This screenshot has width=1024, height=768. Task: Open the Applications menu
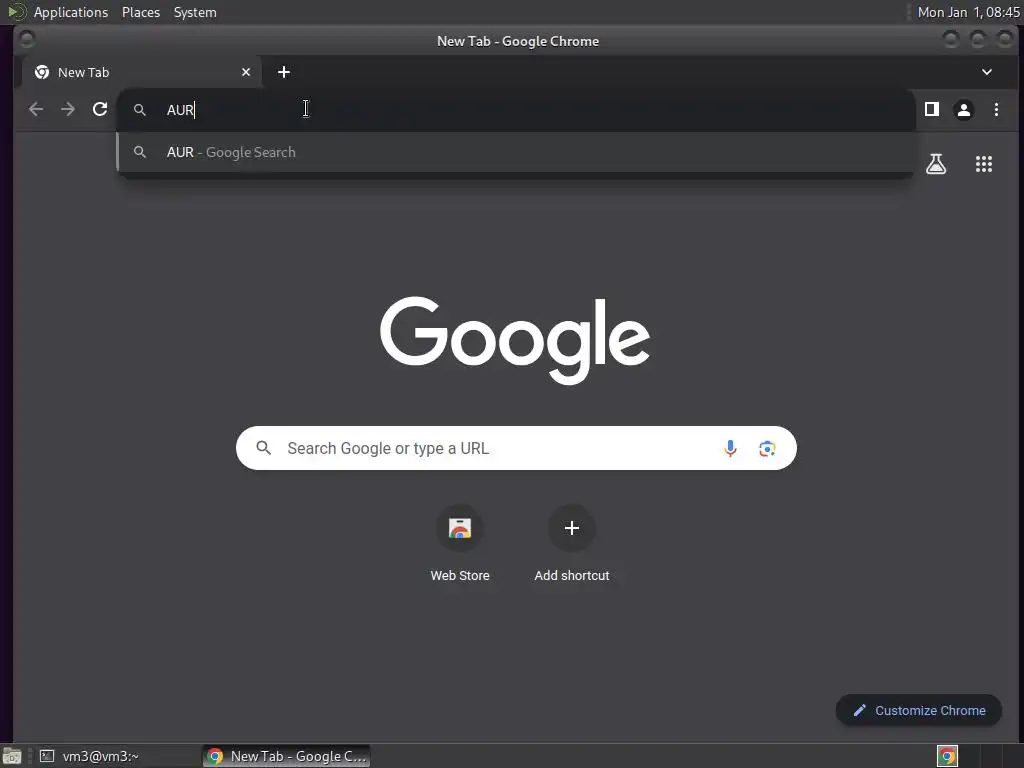(x=71, y=12)
